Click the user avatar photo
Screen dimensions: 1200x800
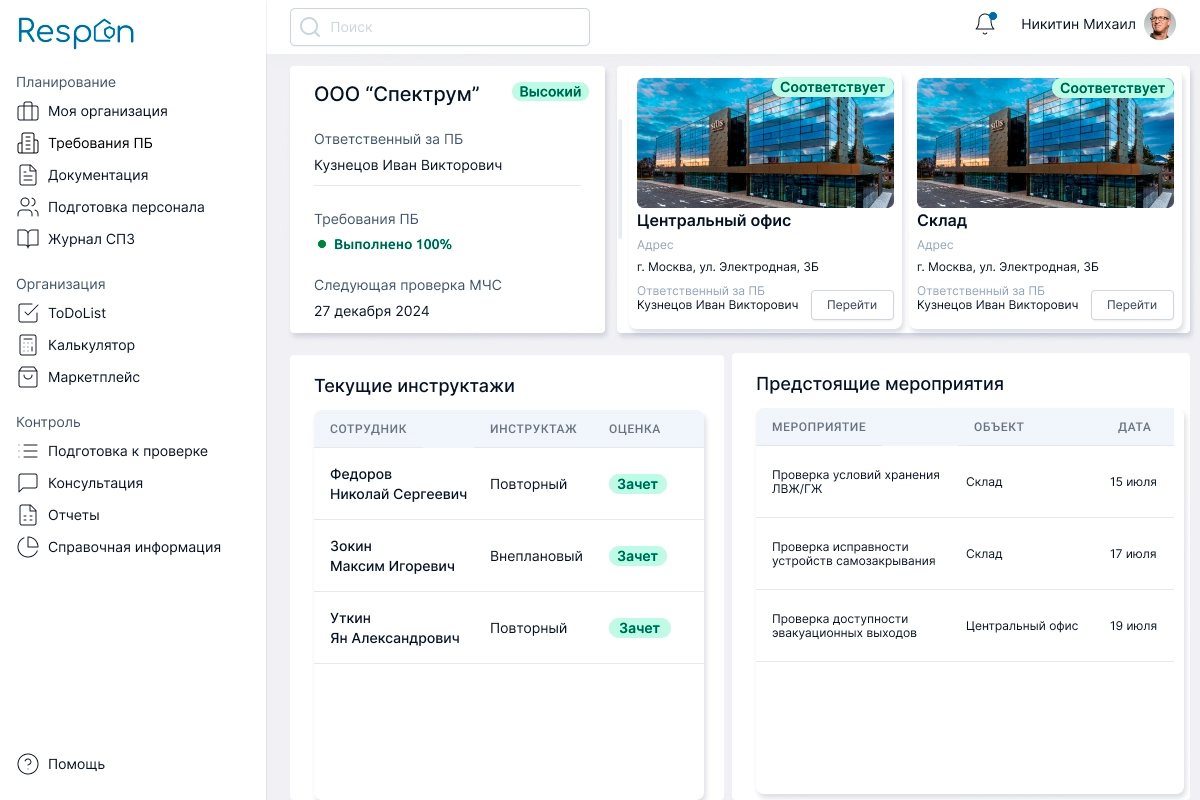[x=1160, y=24]
